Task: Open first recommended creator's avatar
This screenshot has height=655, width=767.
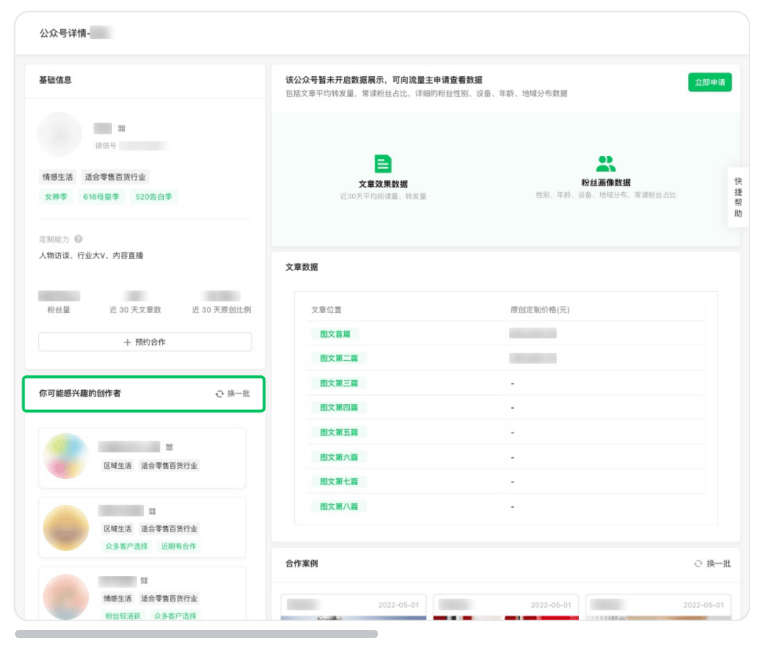Action: 68,456
